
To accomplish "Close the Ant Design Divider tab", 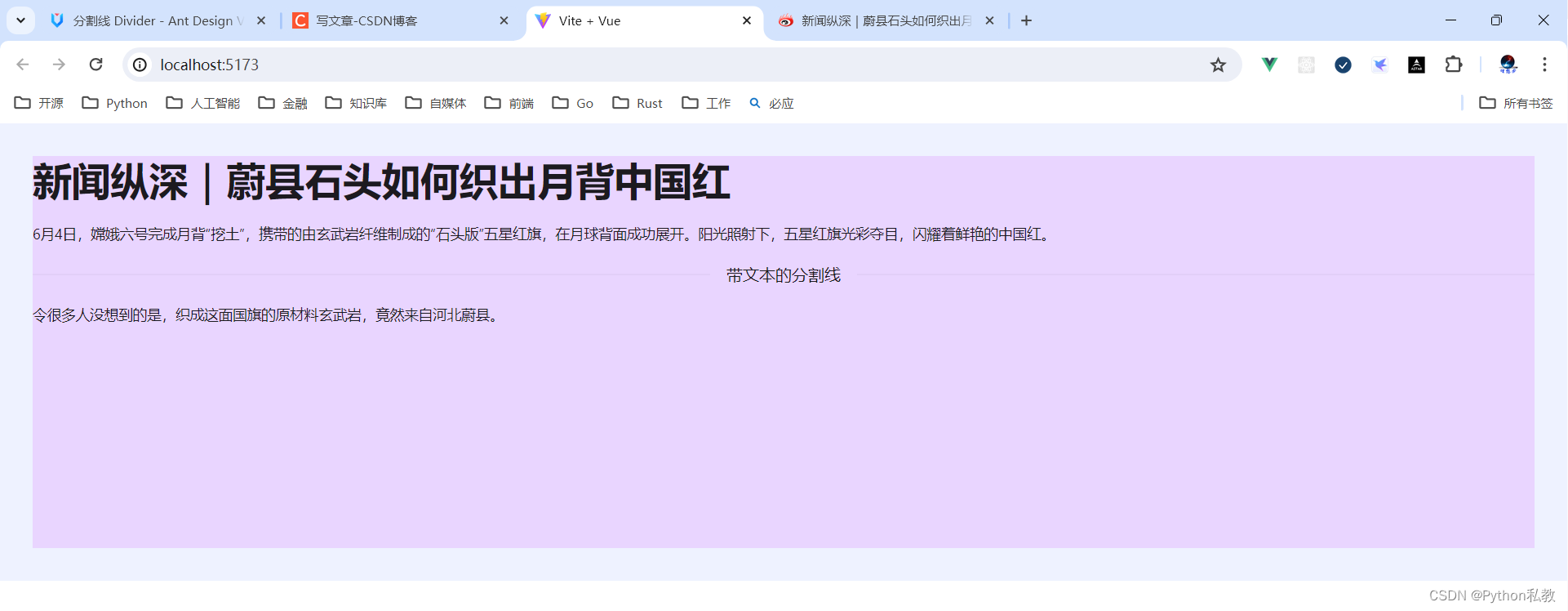I will click(x=261, y=20).
